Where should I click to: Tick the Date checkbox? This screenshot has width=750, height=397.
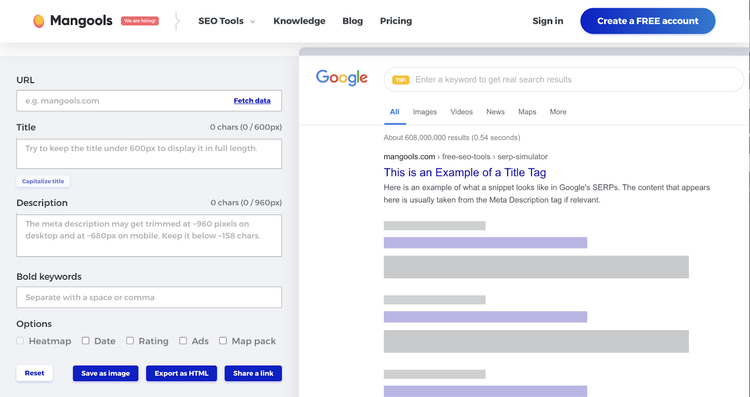[86, 341]
